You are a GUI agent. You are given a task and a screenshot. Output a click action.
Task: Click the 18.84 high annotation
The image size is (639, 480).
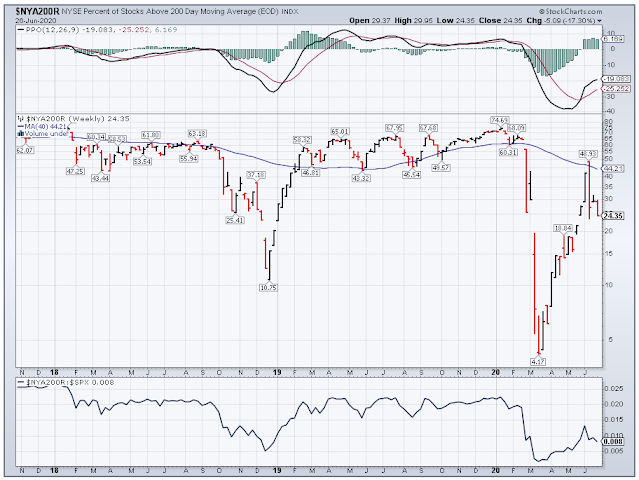pos(563,228)
